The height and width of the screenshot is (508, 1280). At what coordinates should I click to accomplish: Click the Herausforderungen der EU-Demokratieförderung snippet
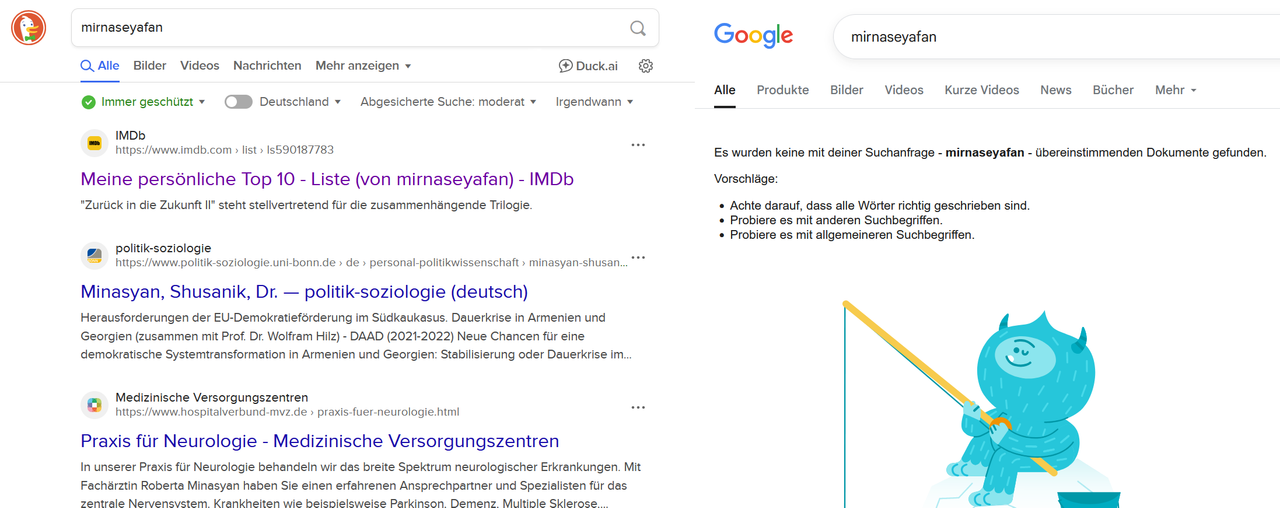click(x=357, y=336)
